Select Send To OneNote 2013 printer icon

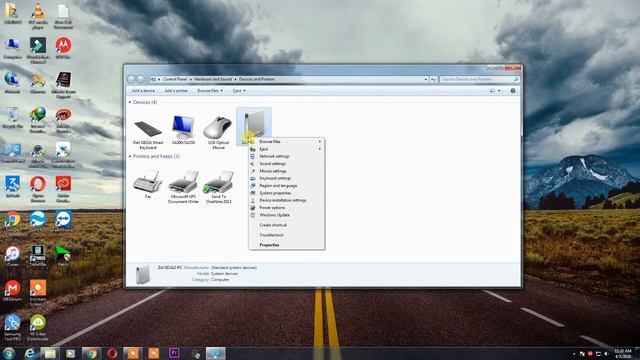[x=218, y=182]
